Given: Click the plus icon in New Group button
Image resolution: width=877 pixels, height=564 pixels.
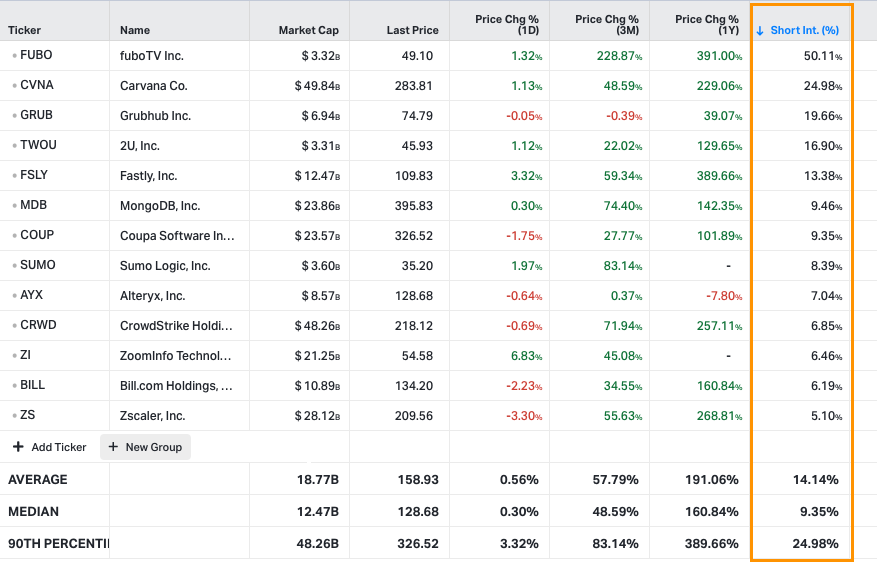Looking at the screenshot, I should [x=113, y=446].
